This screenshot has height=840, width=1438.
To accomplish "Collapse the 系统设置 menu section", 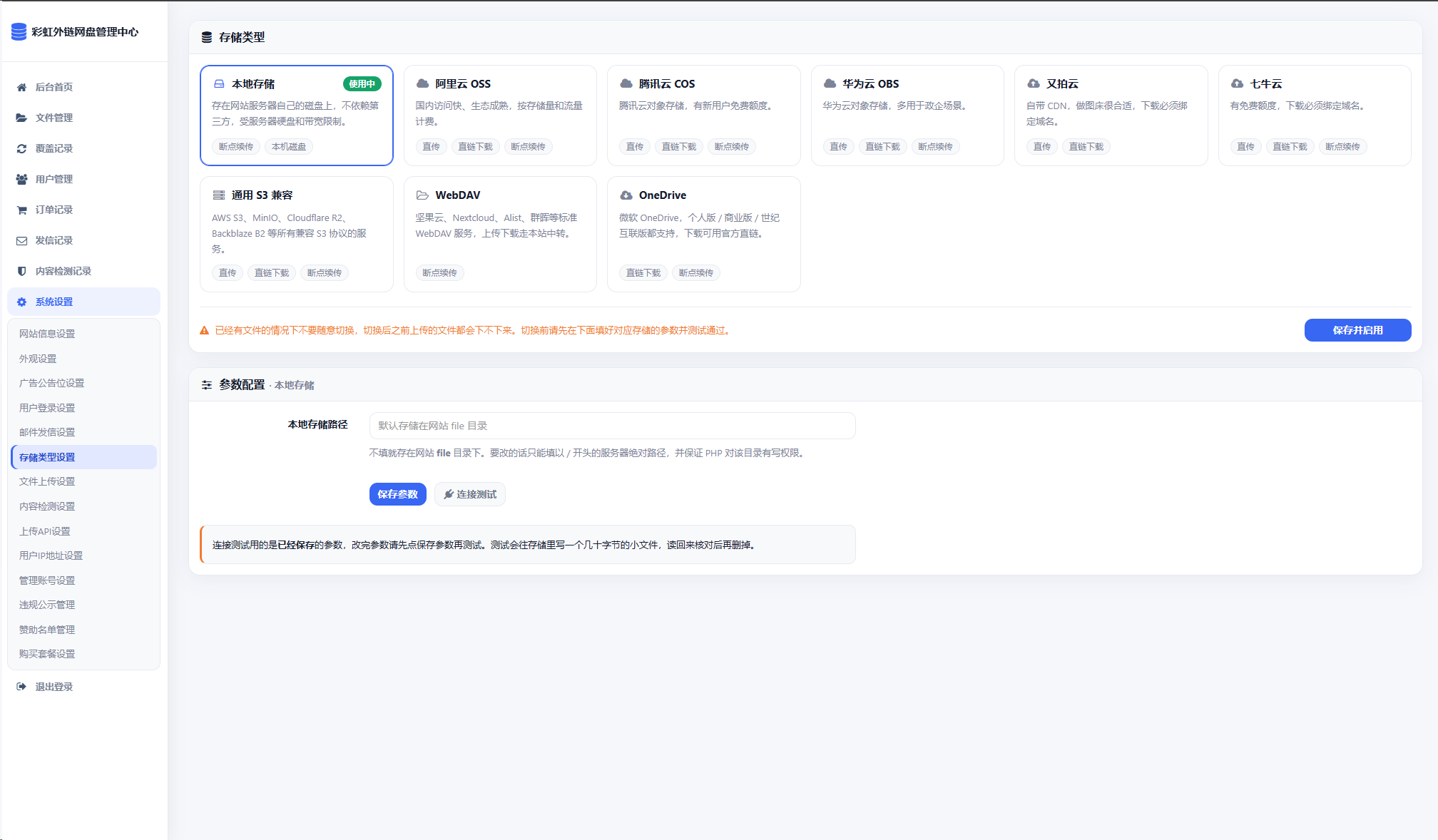I will [x=84, y=302].
